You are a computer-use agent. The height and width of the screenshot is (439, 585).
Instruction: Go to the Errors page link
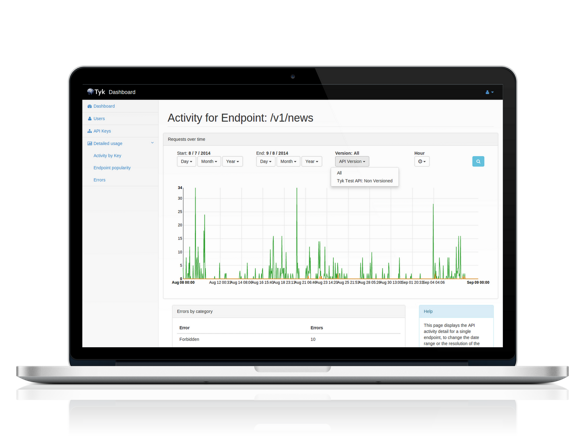[x=99, y=180]
